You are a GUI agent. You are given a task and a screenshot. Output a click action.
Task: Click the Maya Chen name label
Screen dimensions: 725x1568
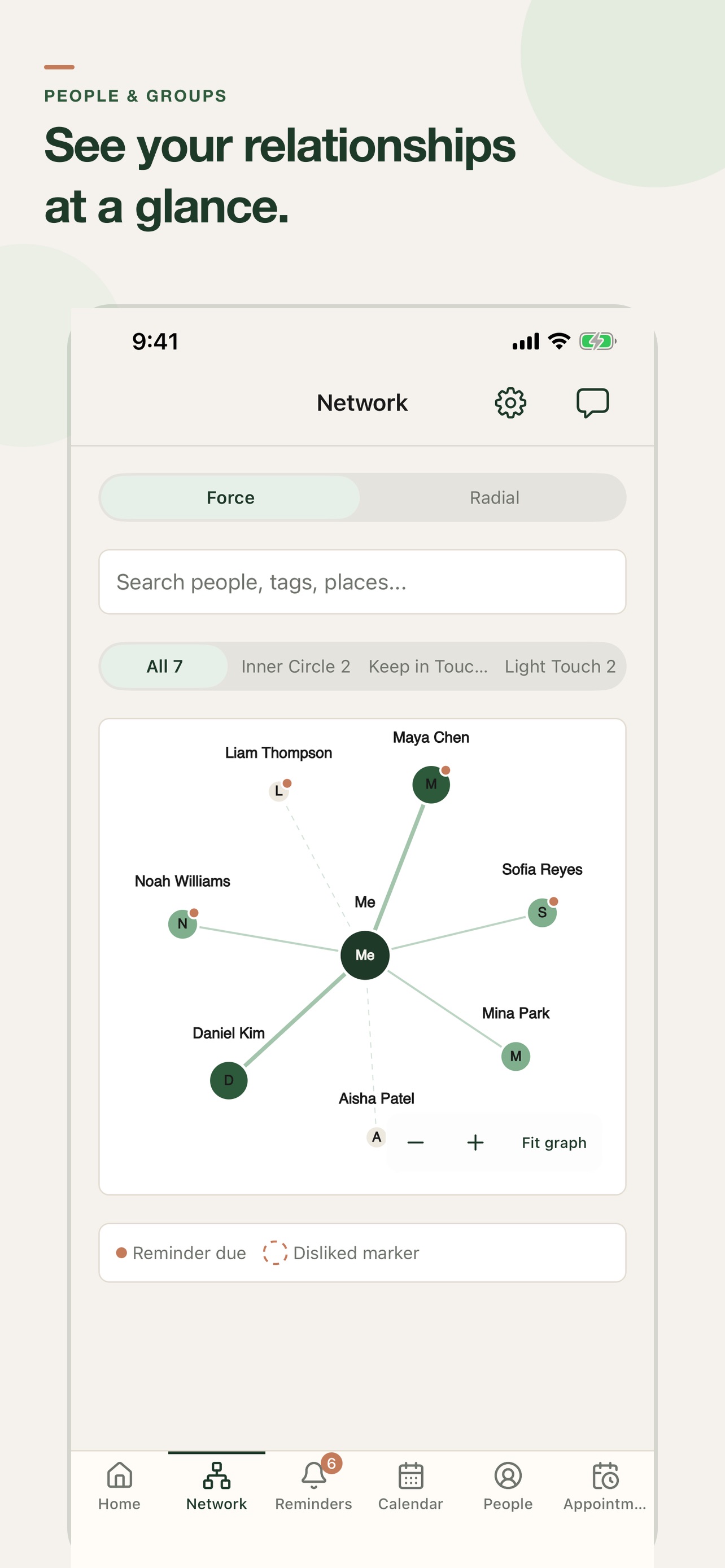pyautogui.click(x=431, y=737)
